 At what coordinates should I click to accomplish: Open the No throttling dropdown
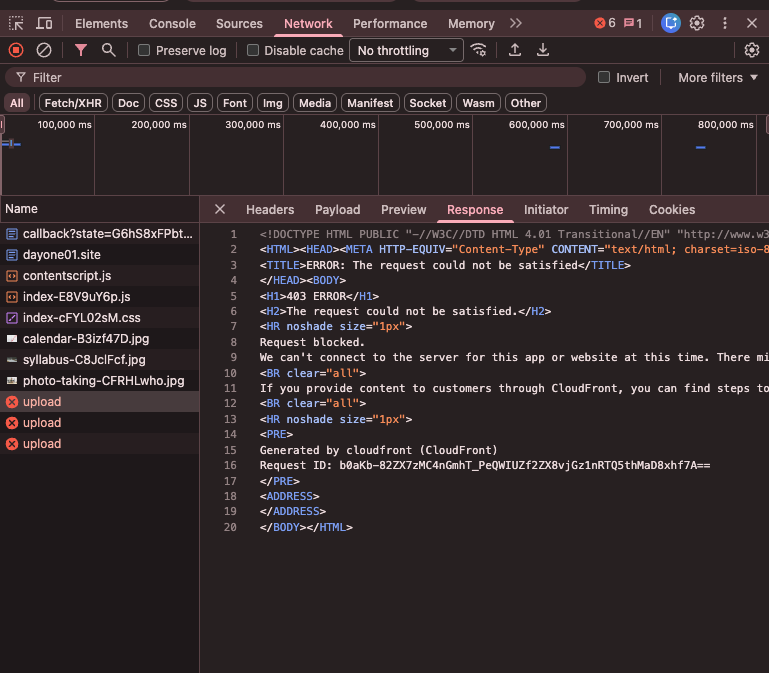[406, 50]
